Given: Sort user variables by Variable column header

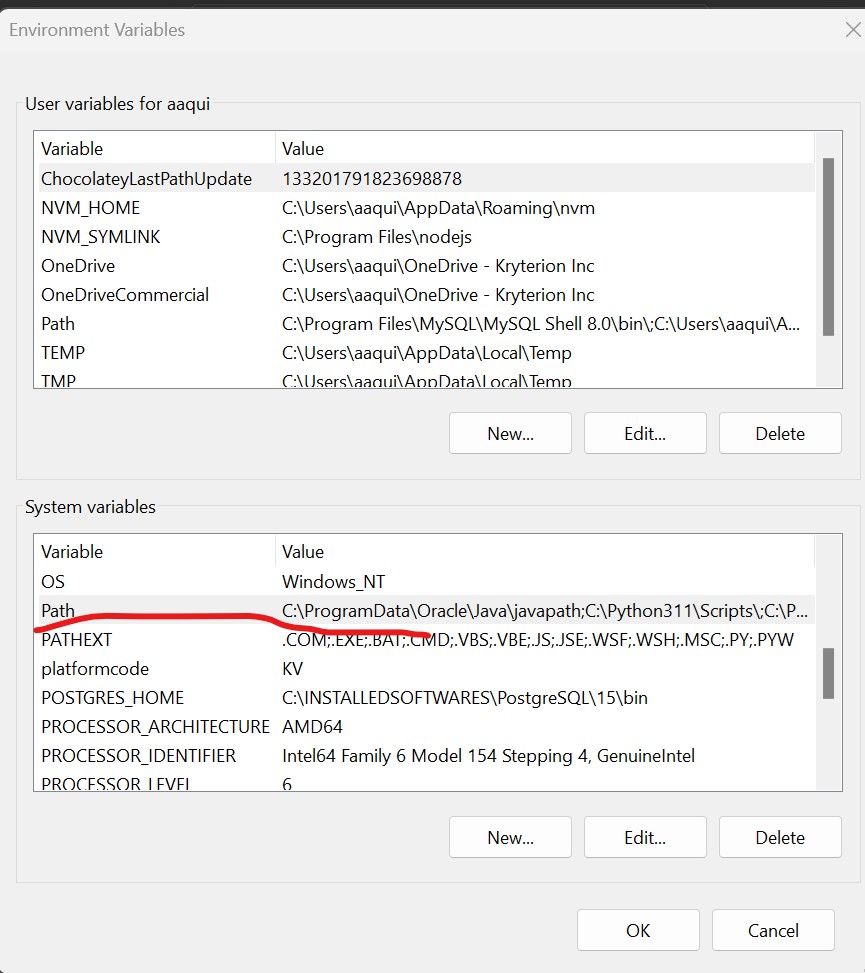Looking at the screenshot, I should [72, 149].
